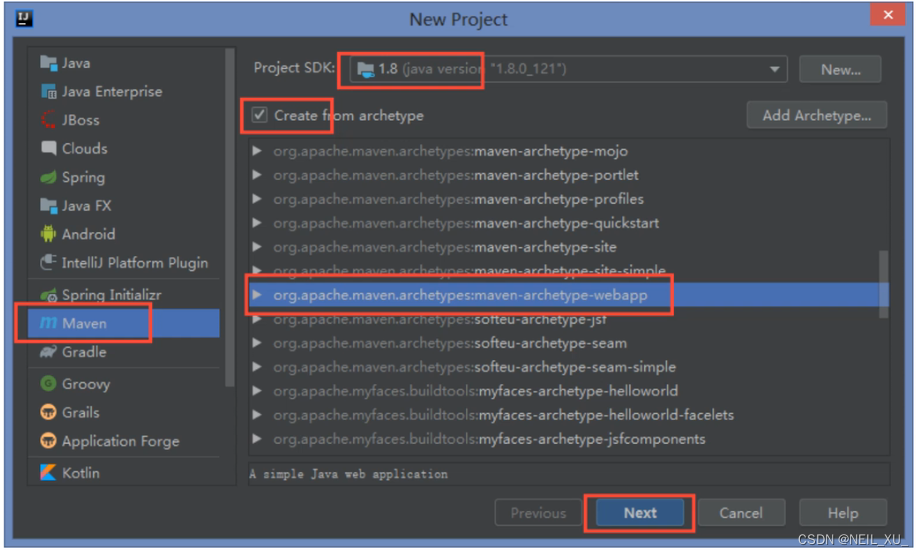Select maven-archetype-portlet row text
The width and height of the screenshot is (924, 556).
click(456, 176)
